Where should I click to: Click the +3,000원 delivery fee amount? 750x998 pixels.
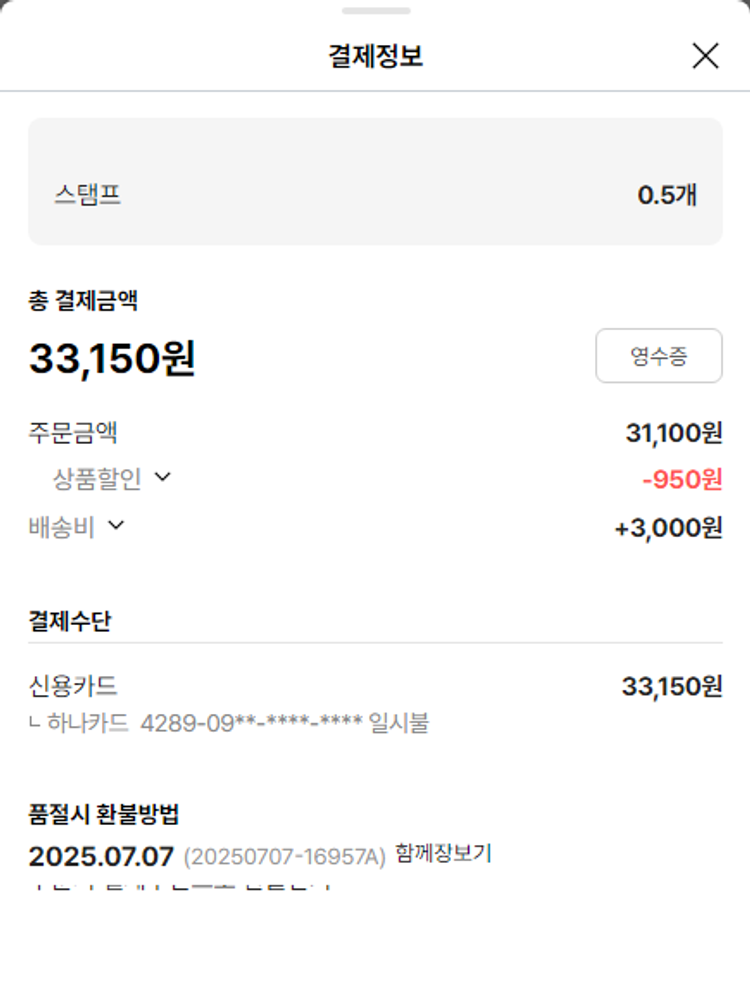coord(668,528)
